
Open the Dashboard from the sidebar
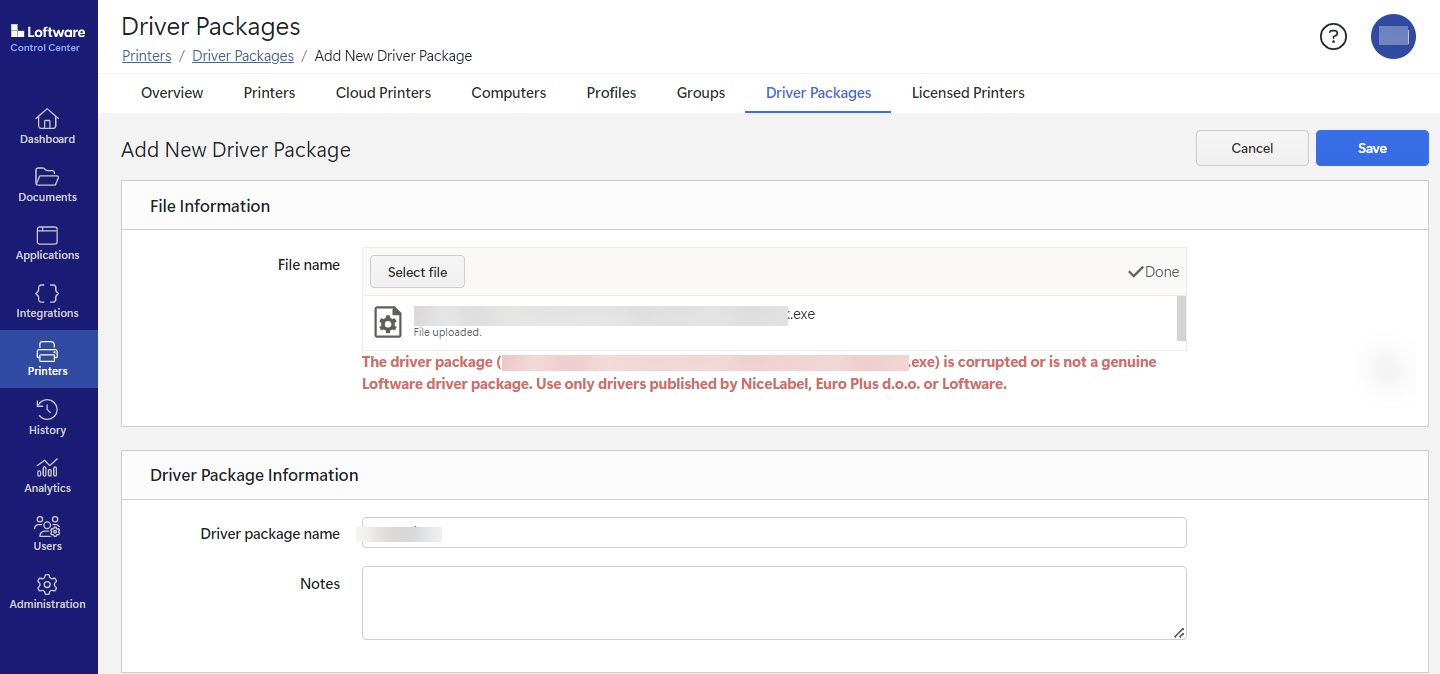click(48, 126)
